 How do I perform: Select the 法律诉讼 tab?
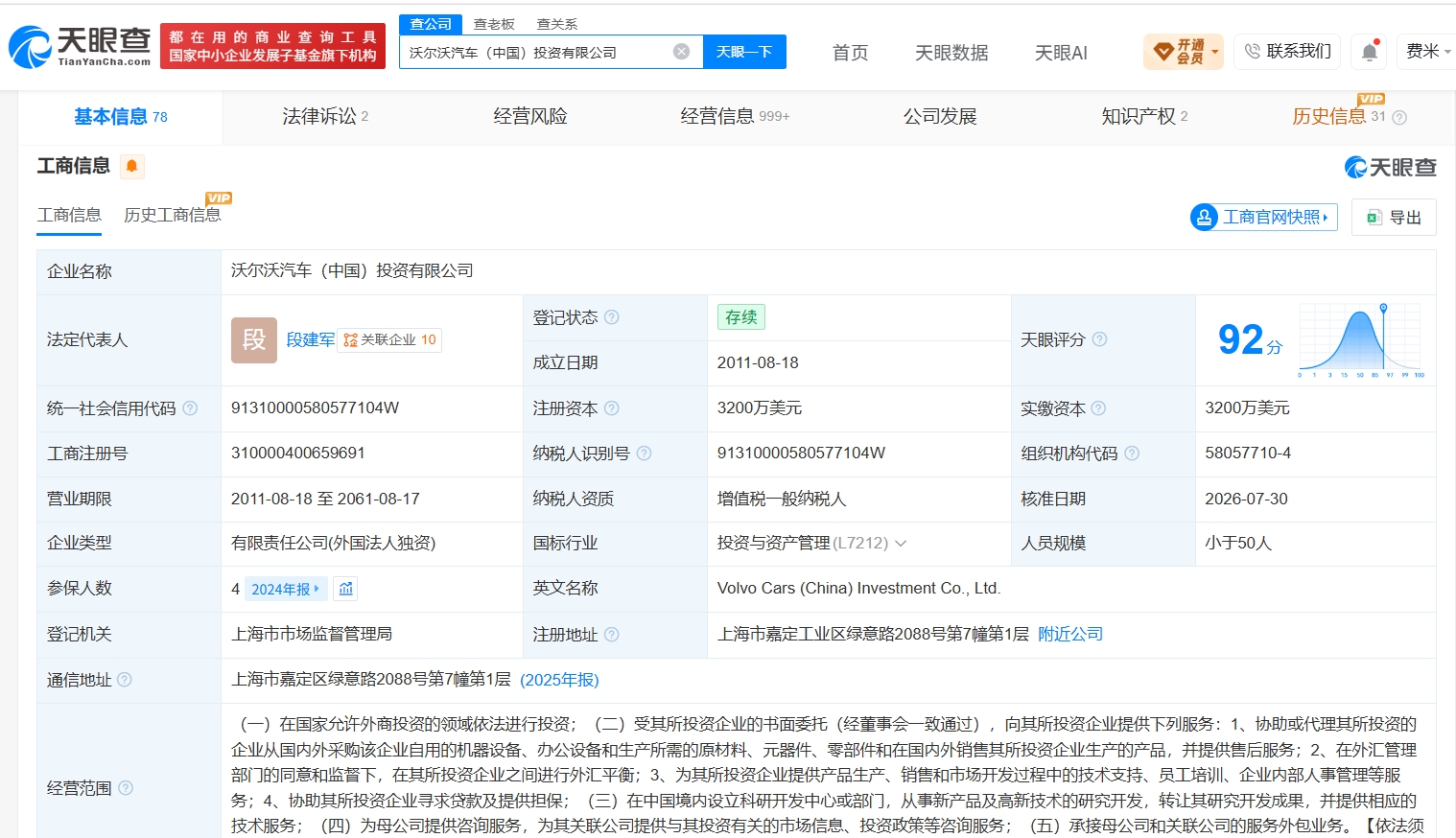pos(325,117)
